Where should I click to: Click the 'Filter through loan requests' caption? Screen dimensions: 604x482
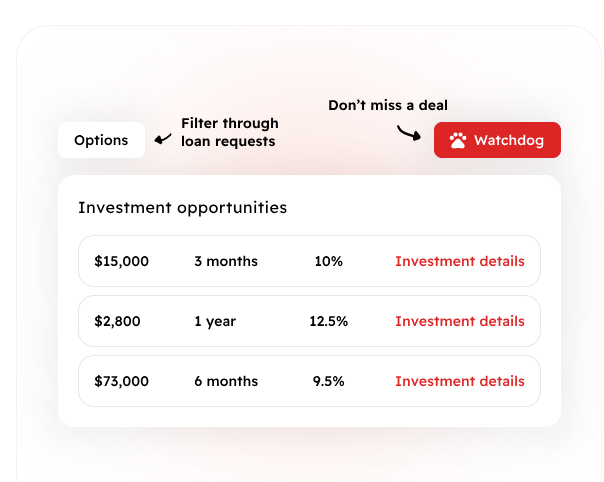229,132
